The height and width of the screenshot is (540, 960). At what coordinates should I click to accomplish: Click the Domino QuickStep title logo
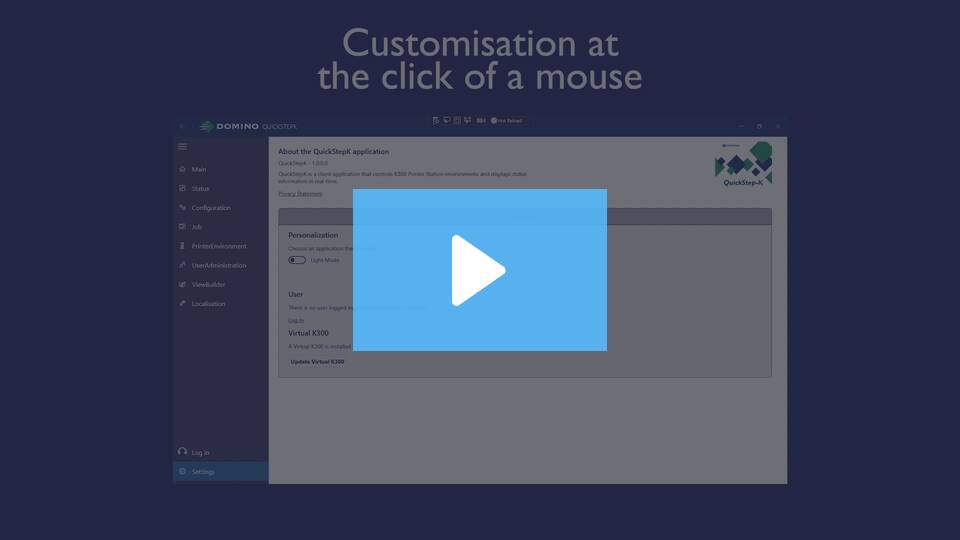coord(248,126)
